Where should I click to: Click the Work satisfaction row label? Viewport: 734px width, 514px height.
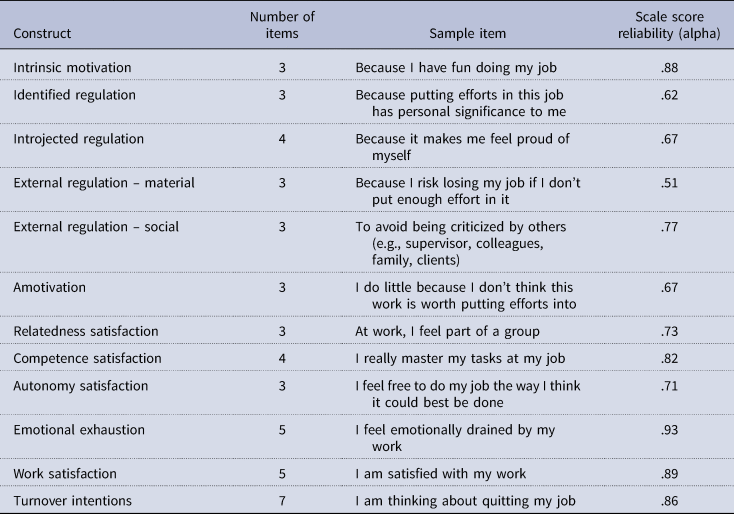63,473
